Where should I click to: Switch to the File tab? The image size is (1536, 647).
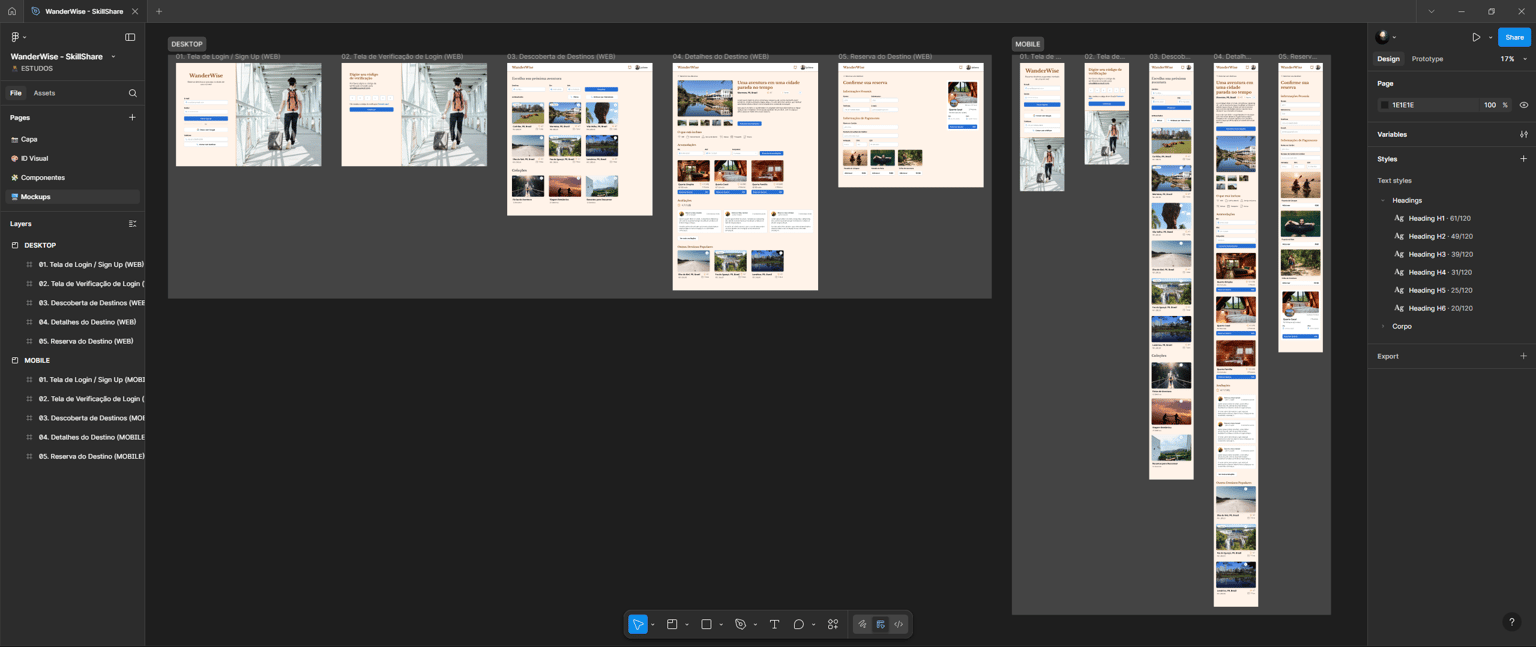[16, 93]
